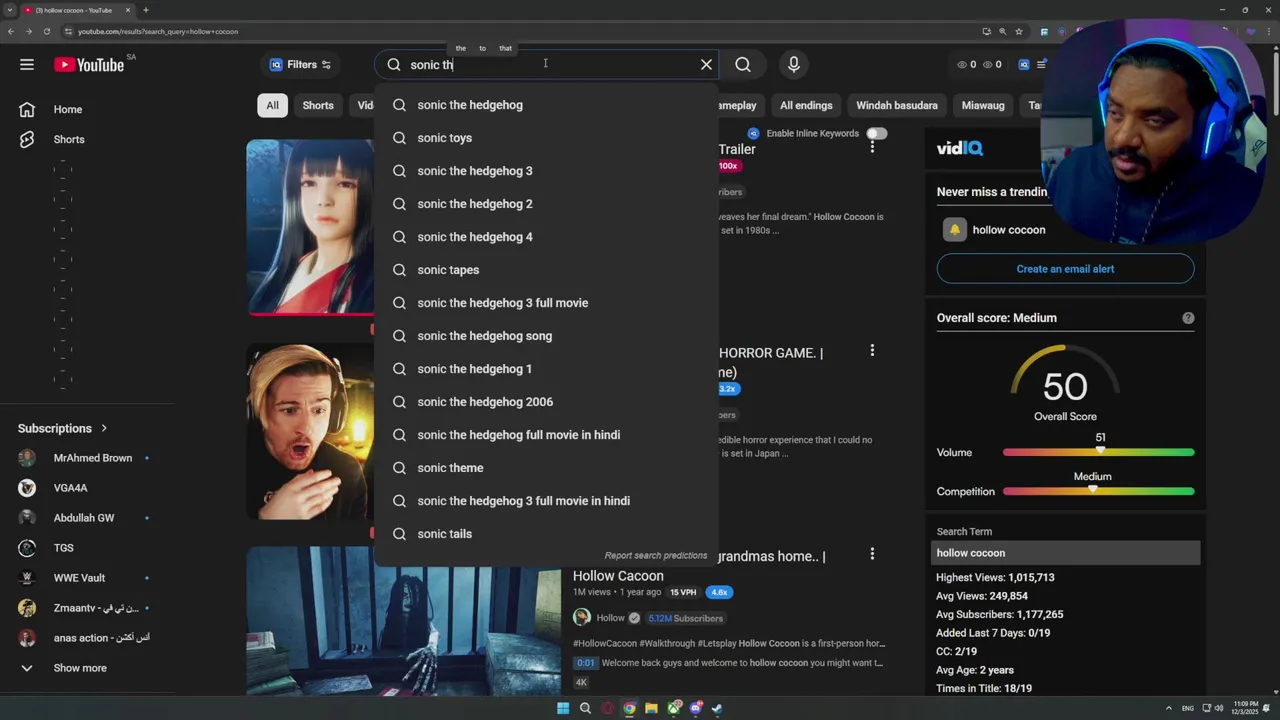Click the bell icon for hollow cocoon alert
The width and height of the screenshot is (1280, 720).
(955, 230)
